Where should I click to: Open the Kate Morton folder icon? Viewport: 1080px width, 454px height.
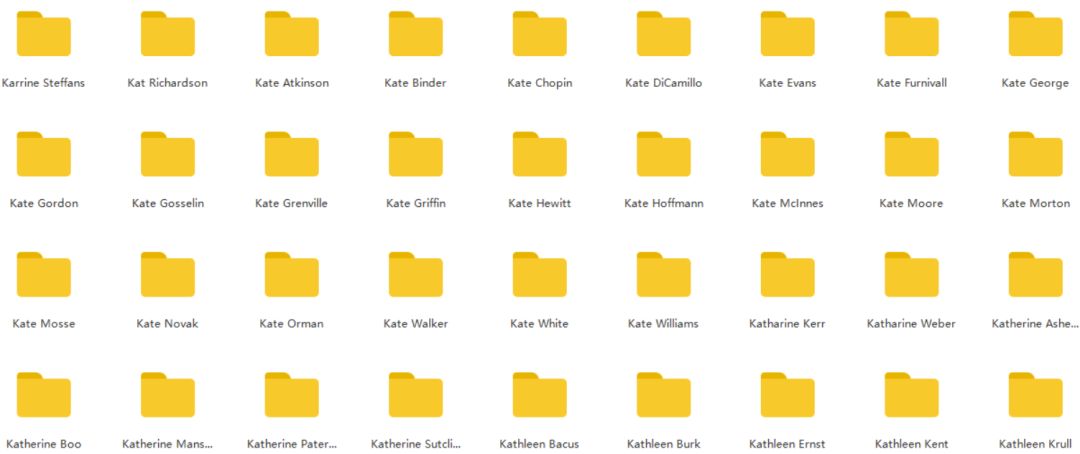point(1035,154)
